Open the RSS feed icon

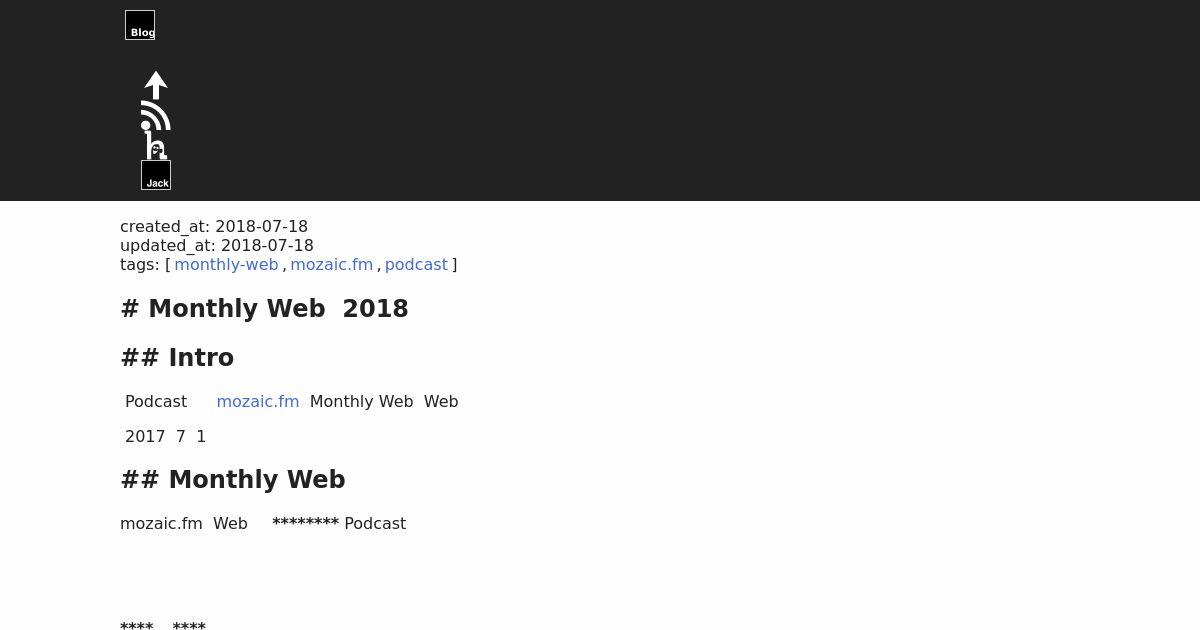point(156,115)
